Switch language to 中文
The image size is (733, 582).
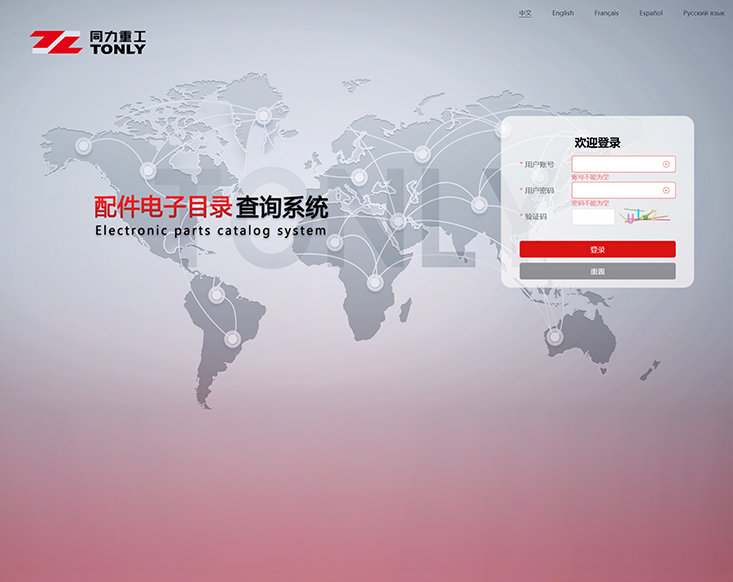pos(525,13)
